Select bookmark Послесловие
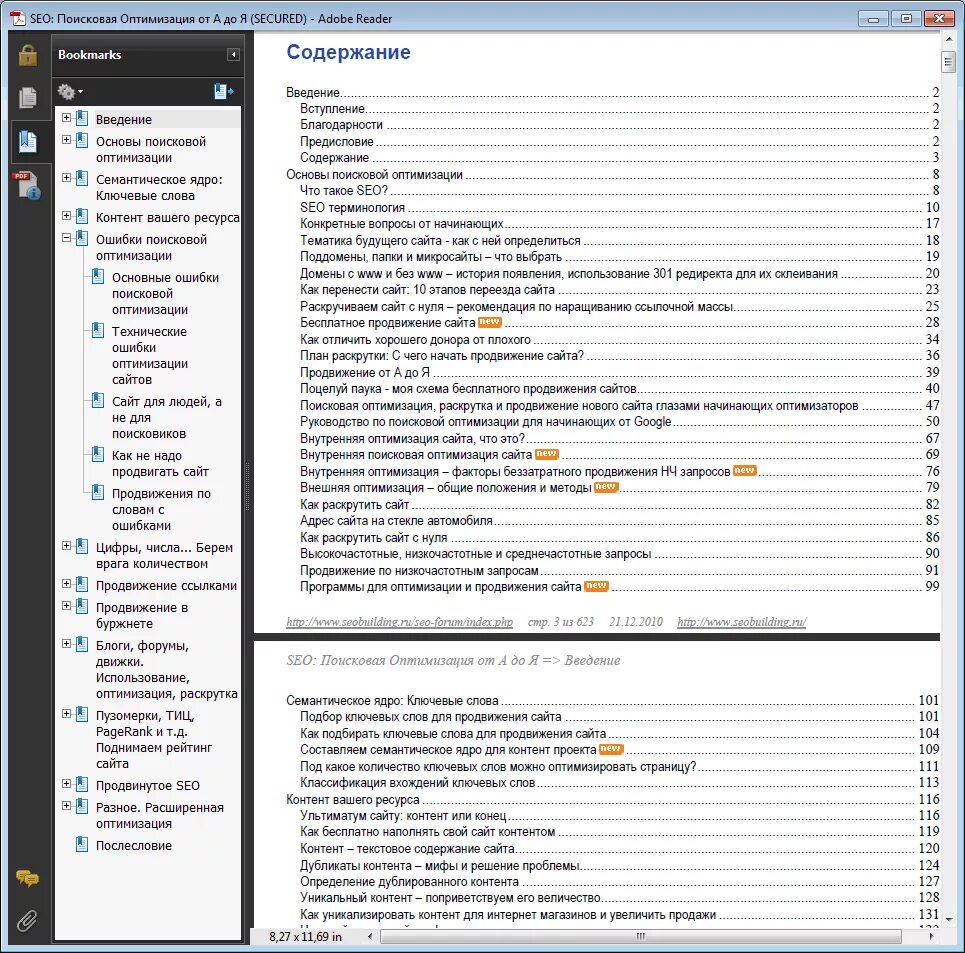The width and height of the screenshot is (965, 953). point(134,845)
